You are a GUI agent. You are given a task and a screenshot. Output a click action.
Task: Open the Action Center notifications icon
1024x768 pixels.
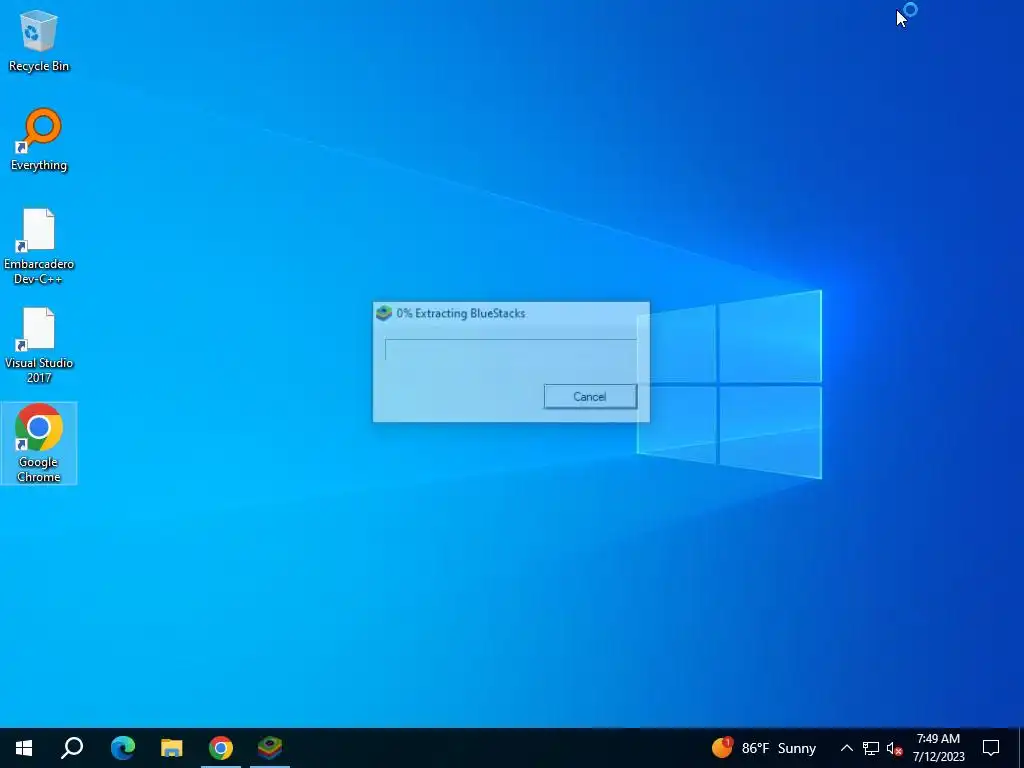(991, 748)
